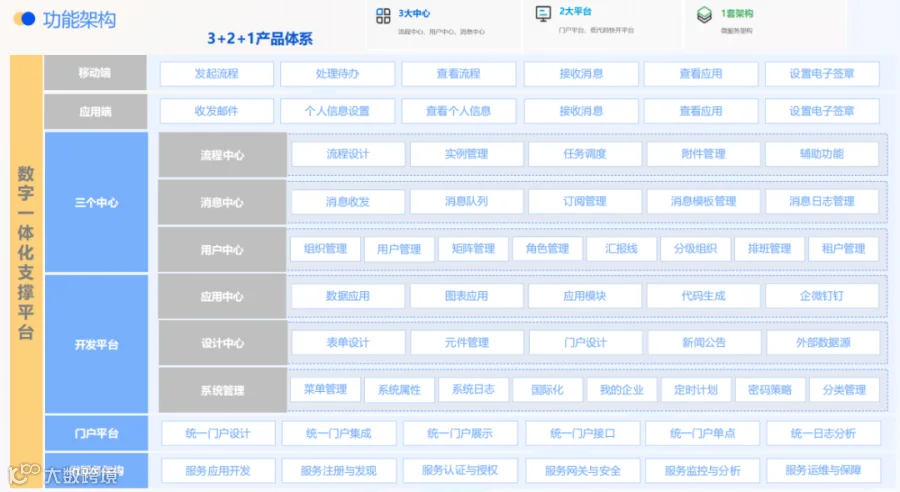The width and height of the screenshot is (900, 492).
Task: Click the 新闻公告 box
Action: click(x=704, y=343)
